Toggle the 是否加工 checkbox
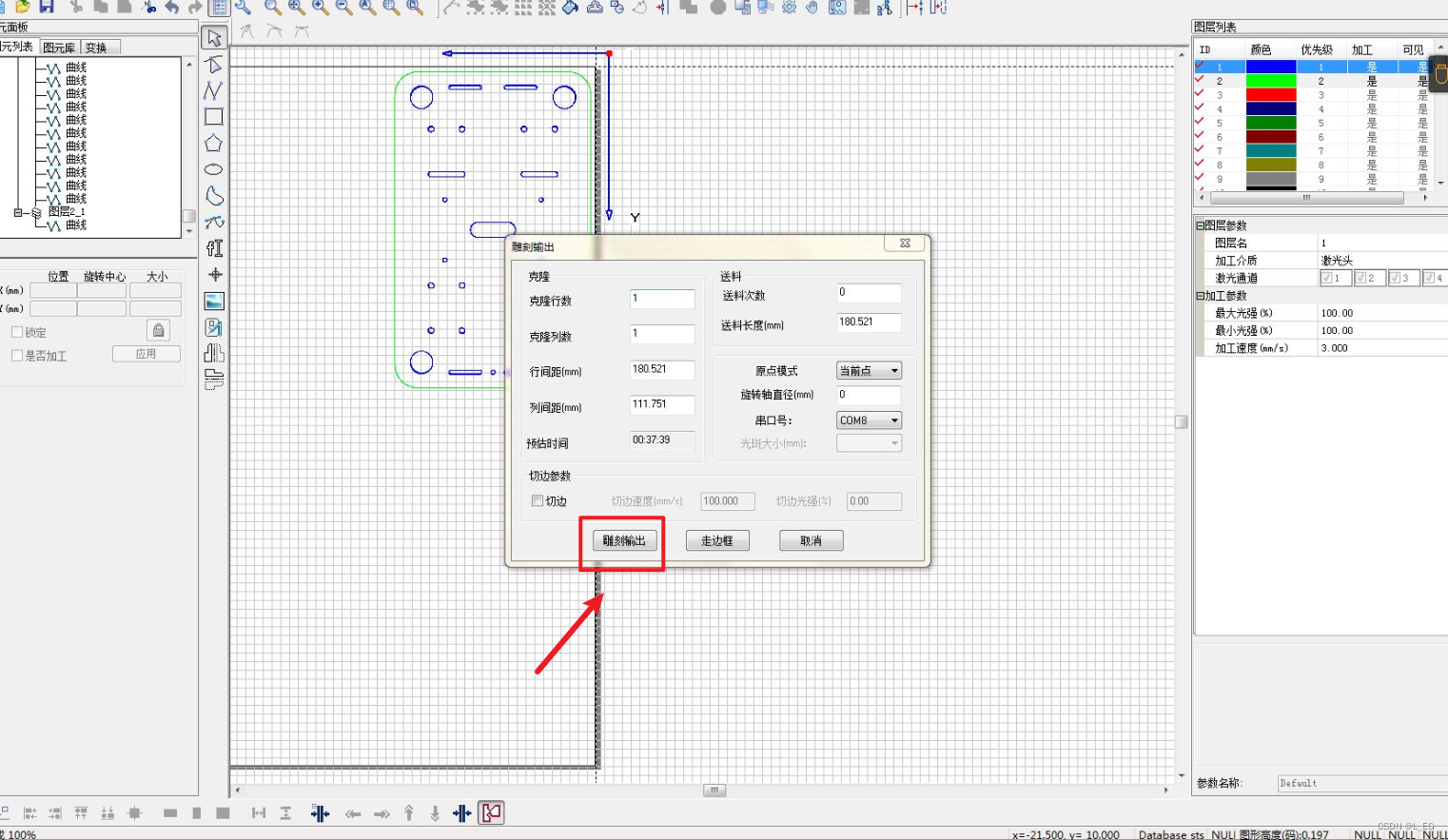 [x=17, y=355]
